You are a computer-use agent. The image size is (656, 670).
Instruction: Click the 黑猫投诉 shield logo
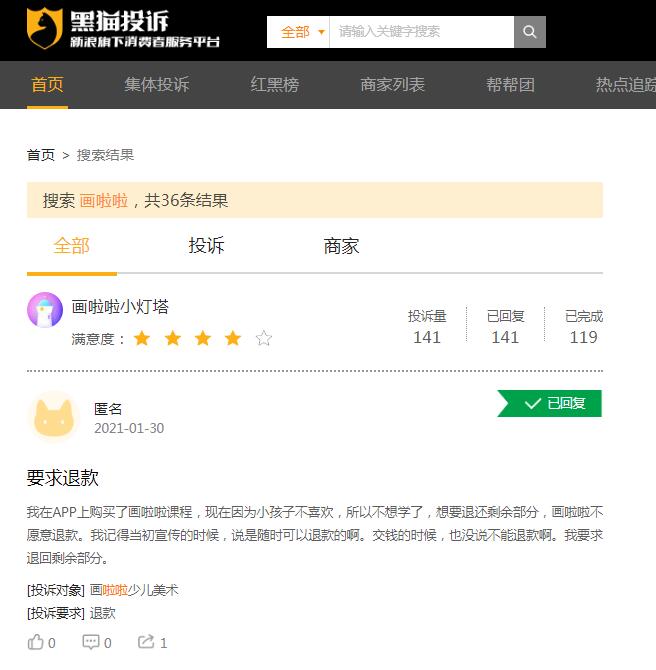point(45,28)
